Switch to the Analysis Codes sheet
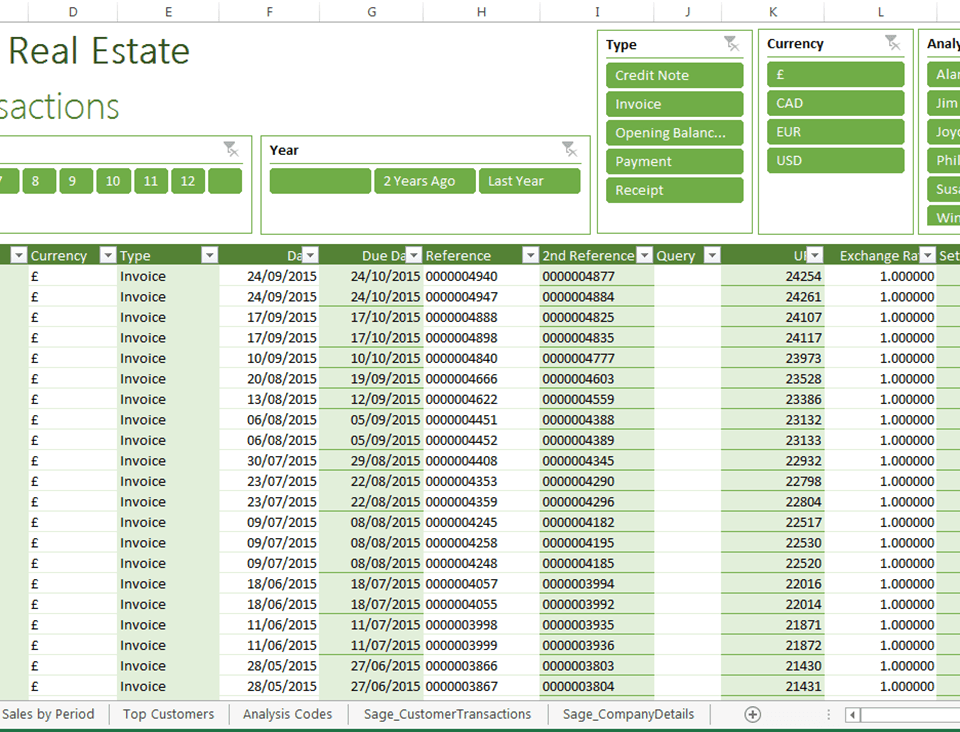 (x=287, y=714)
